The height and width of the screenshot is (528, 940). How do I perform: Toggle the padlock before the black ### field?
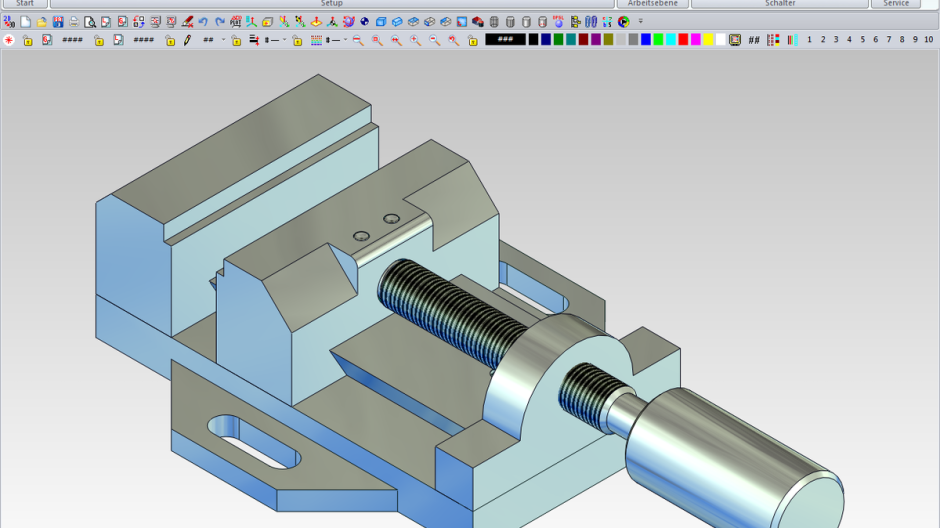coord(472,40)
